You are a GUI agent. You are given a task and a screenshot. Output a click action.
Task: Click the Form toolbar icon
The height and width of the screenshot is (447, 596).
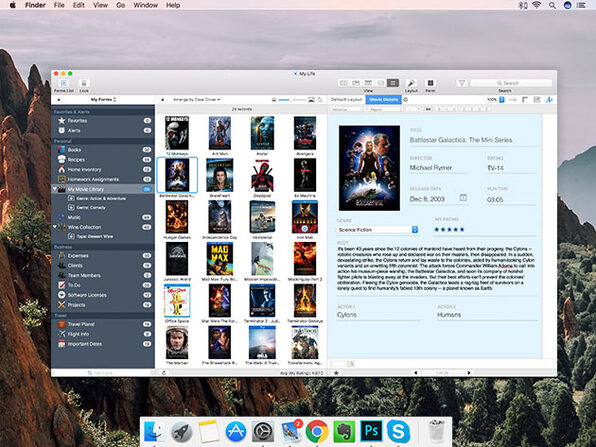[x=430, y=83]
